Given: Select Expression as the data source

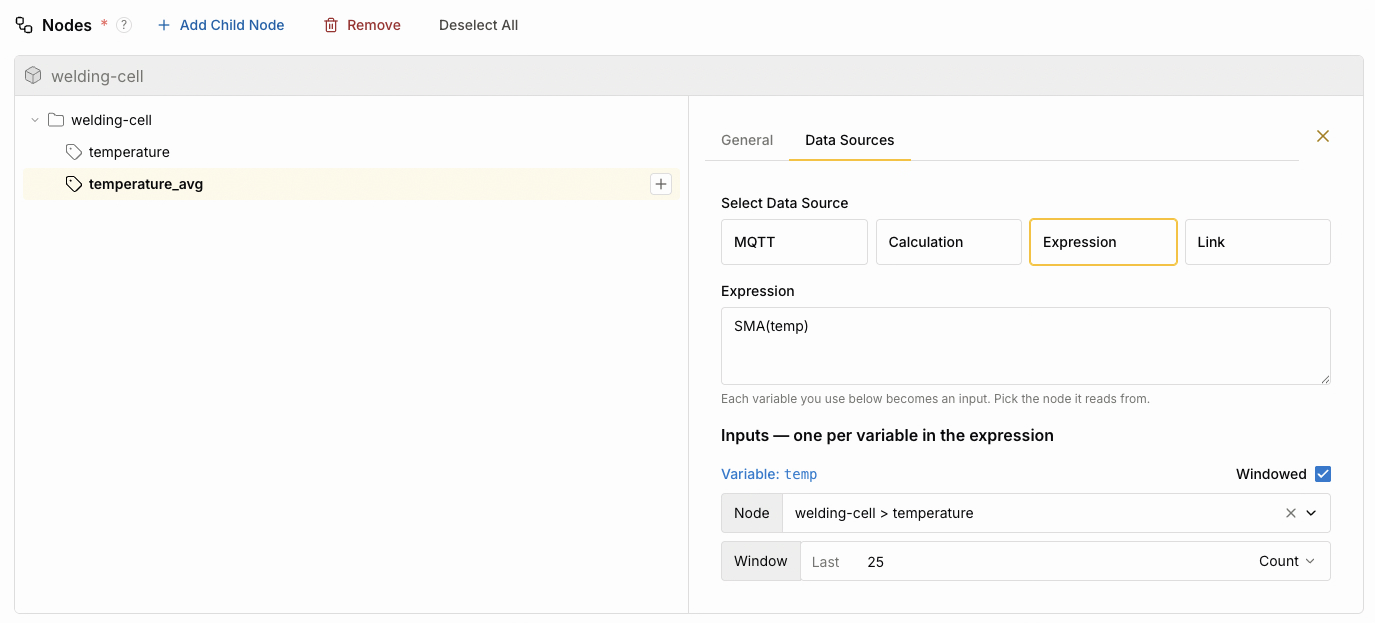Looking at the screenshot, I should [x=1103, y=242].
